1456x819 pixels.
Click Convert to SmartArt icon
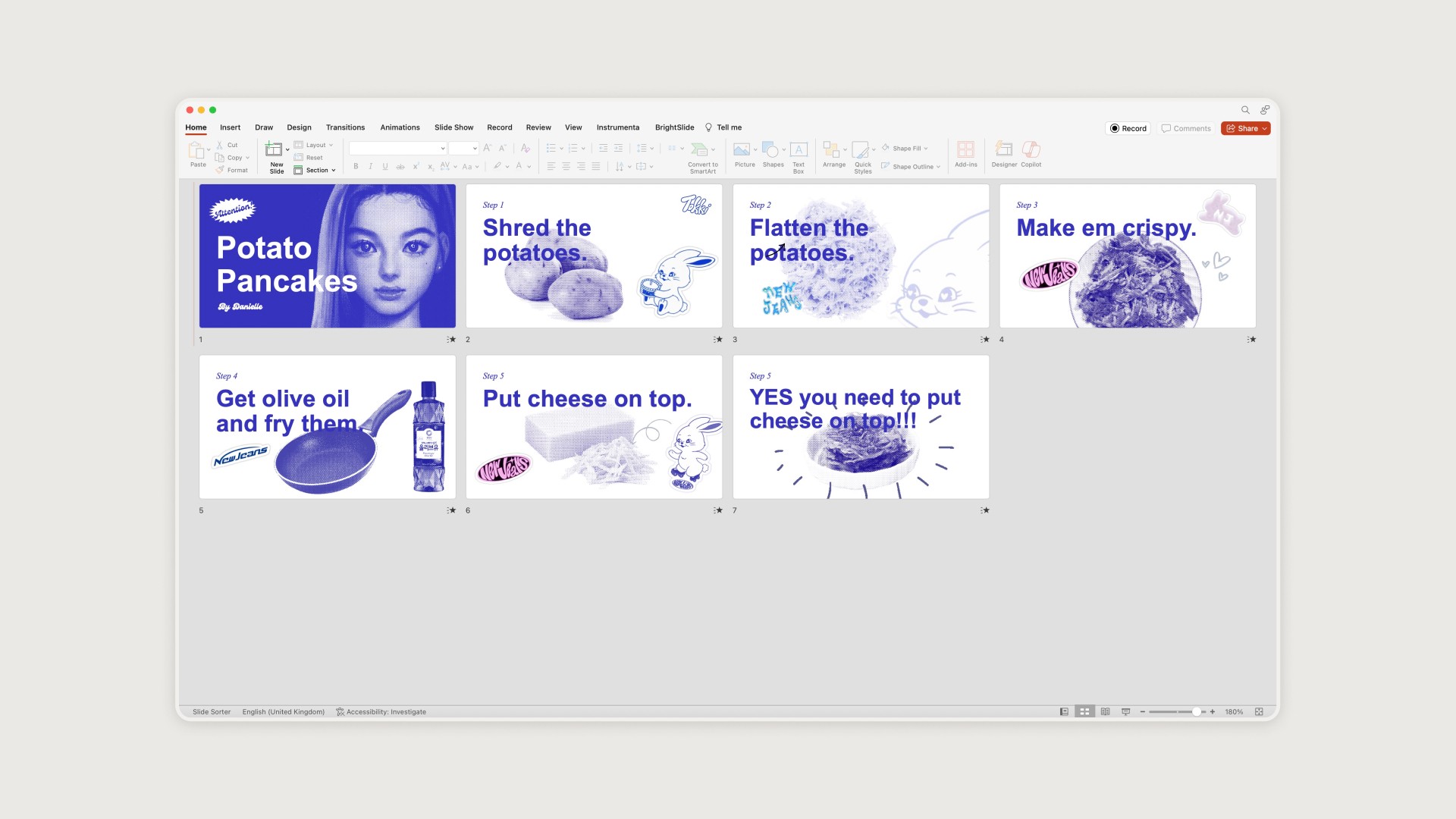(x=700, y=149)
